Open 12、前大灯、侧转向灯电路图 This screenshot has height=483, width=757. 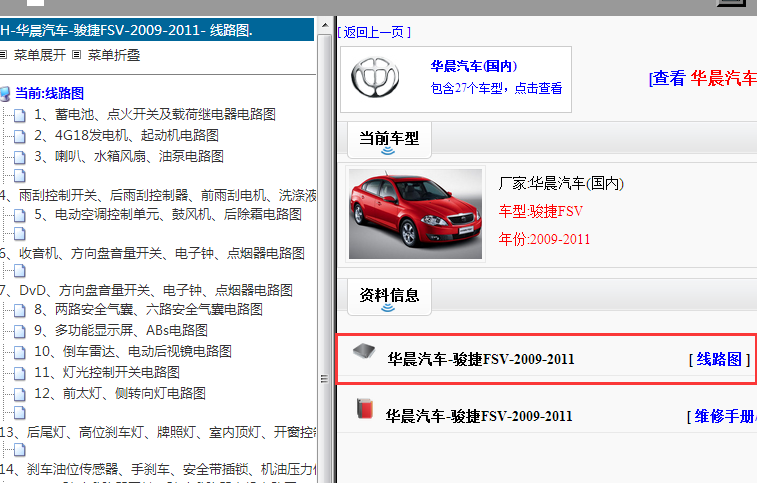pyautogui.click(x=120, y=393)
